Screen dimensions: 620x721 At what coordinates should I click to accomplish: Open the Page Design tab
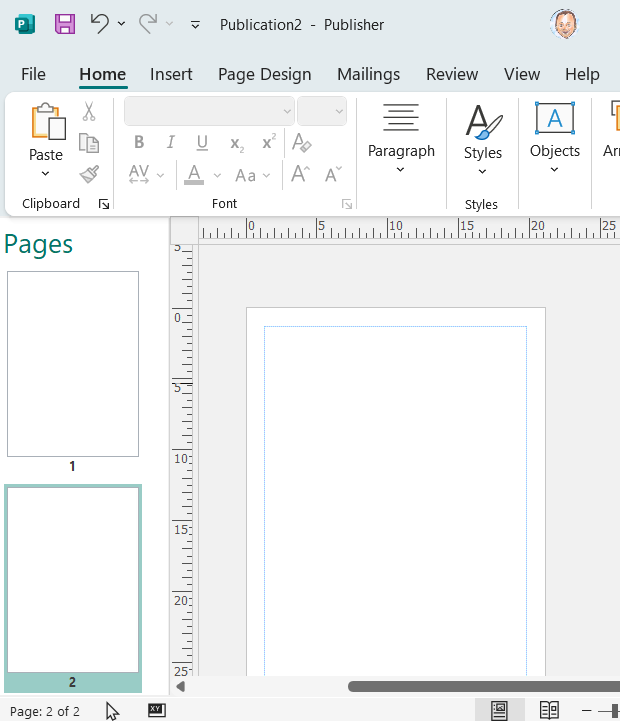pyautogui.click(x=264, y=74)
